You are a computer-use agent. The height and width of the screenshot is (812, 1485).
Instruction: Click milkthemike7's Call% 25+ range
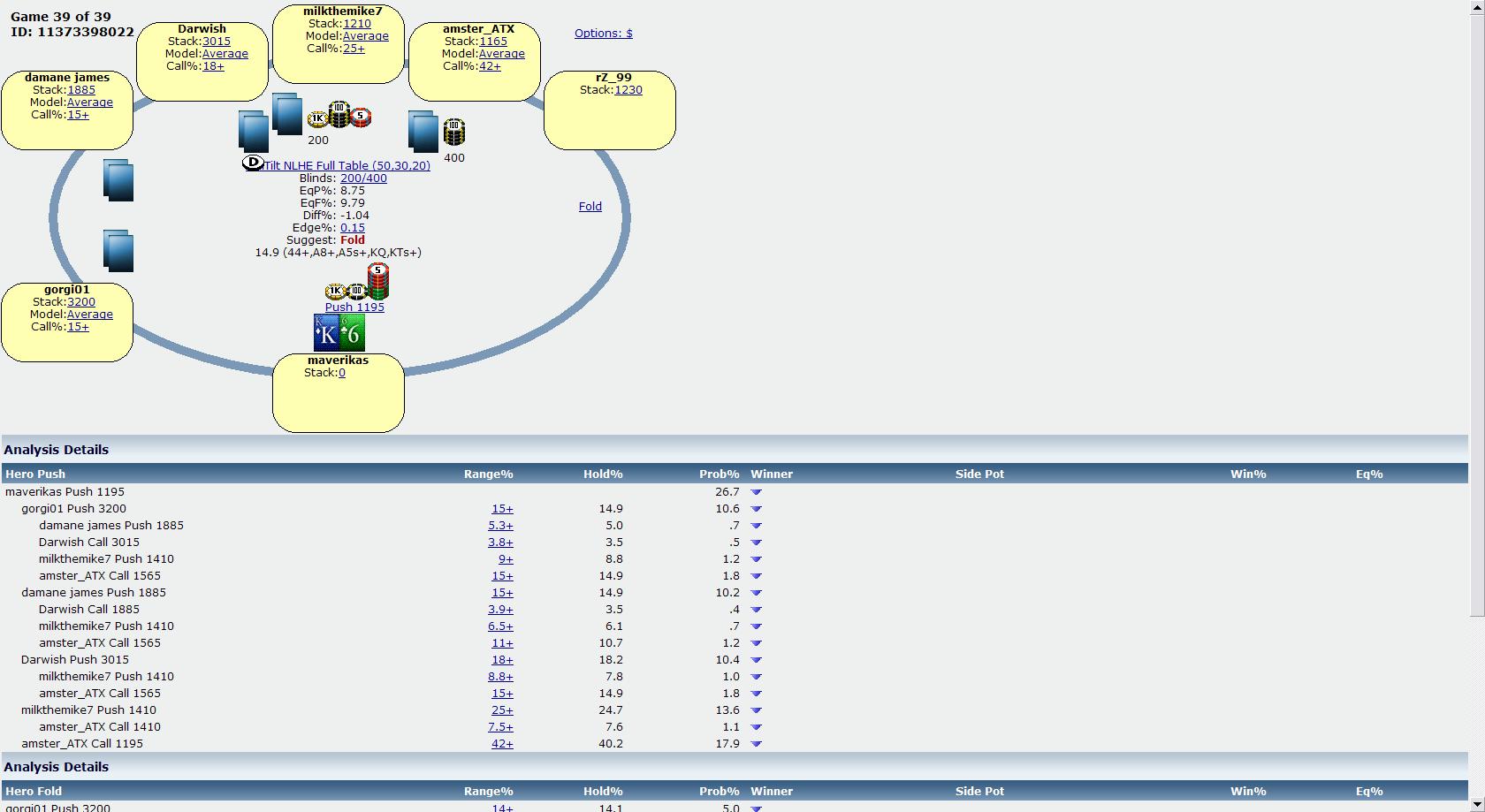tap(354, 49)
